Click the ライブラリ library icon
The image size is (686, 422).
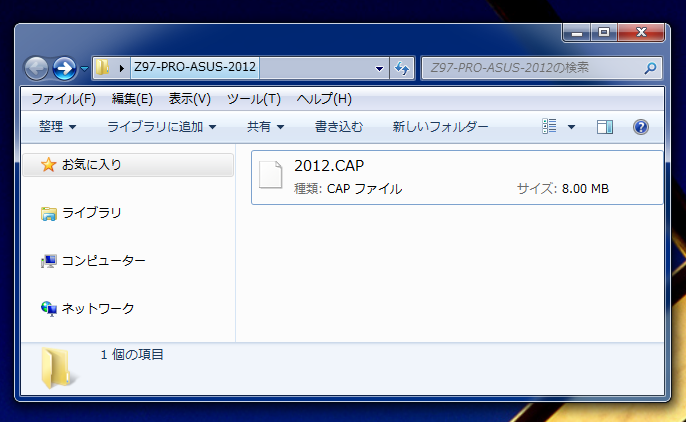(x=49, y=213)
